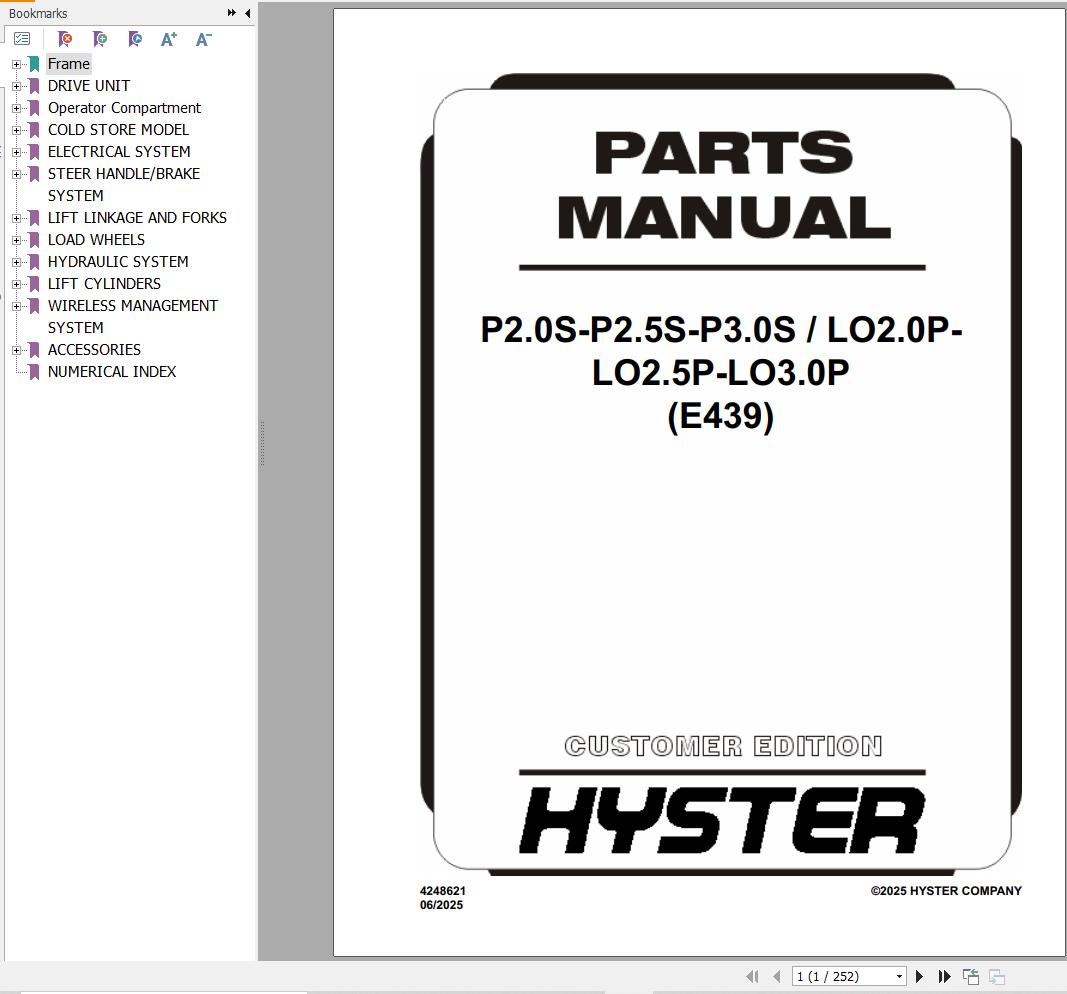This screenshot has height=994, width=1067.
Task: Jump to the first page
Action: tap(753, 976)
